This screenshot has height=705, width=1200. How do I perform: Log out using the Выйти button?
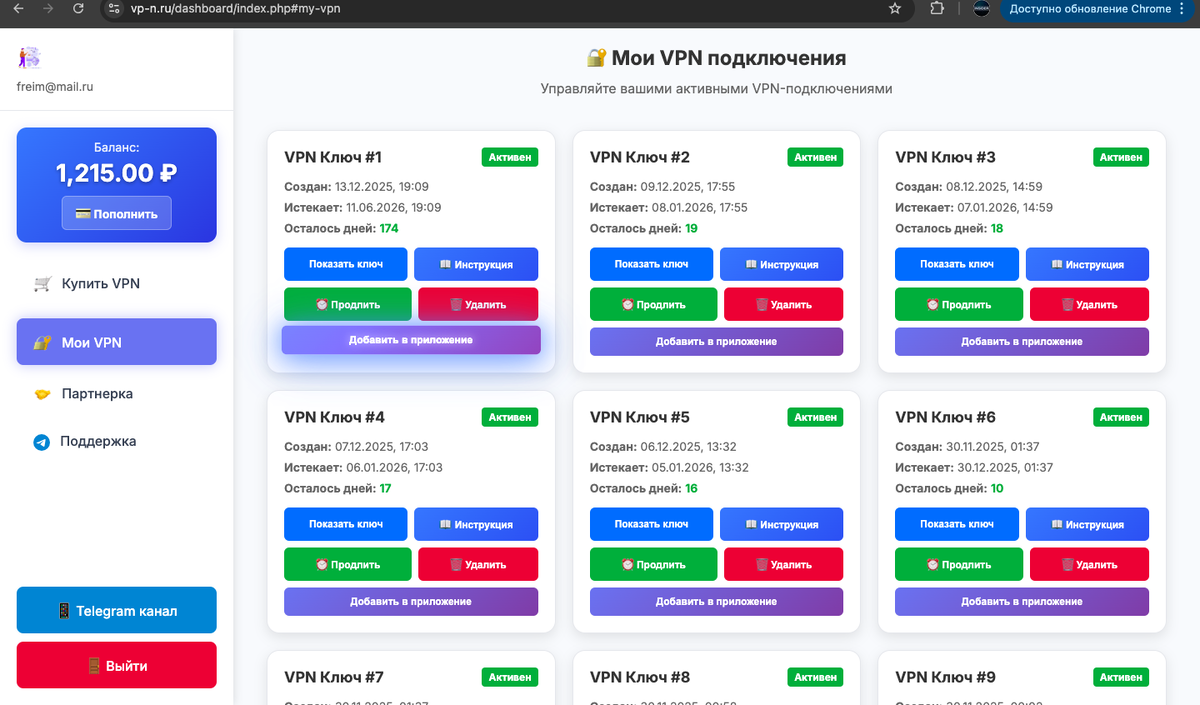click(x=117, y=665)
